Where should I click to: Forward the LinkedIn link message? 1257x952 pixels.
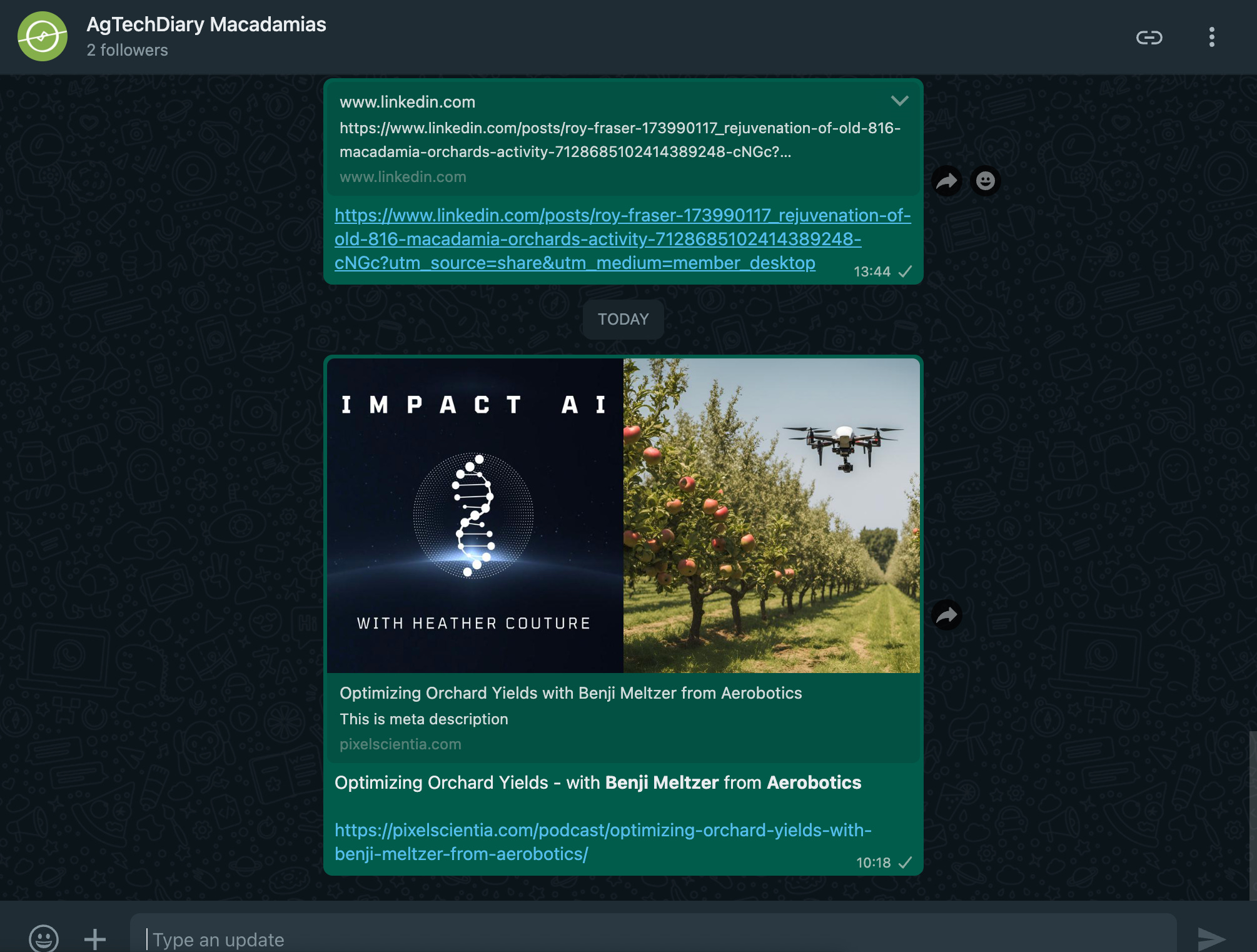point(947,181)
